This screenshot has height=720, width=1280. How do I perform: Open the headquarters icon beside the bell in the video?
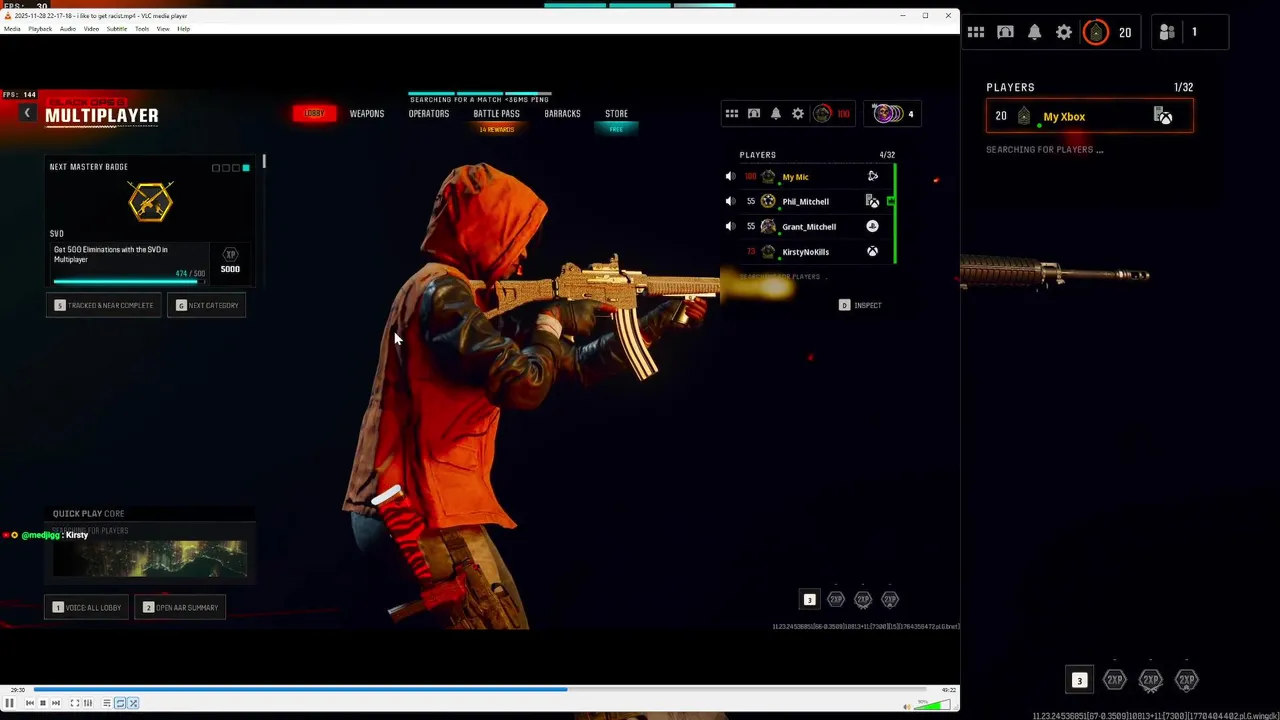point(754,114)
